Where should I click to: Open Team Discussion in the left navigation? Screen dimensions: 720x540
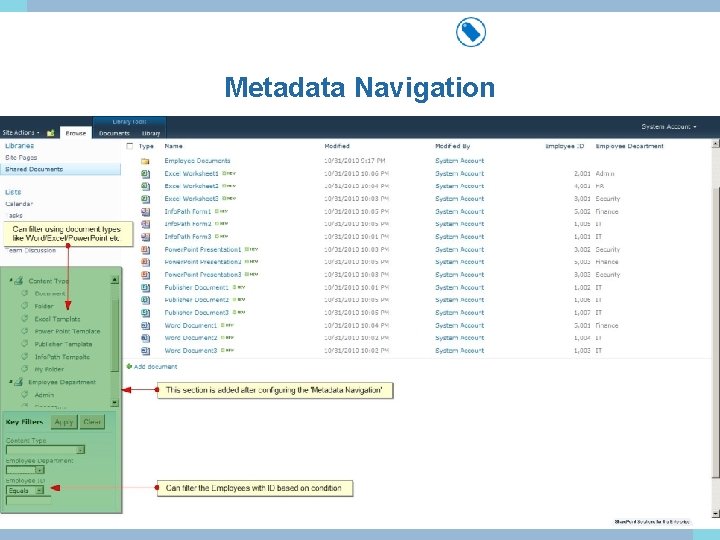pyautogui.click(x=31, y=250)
